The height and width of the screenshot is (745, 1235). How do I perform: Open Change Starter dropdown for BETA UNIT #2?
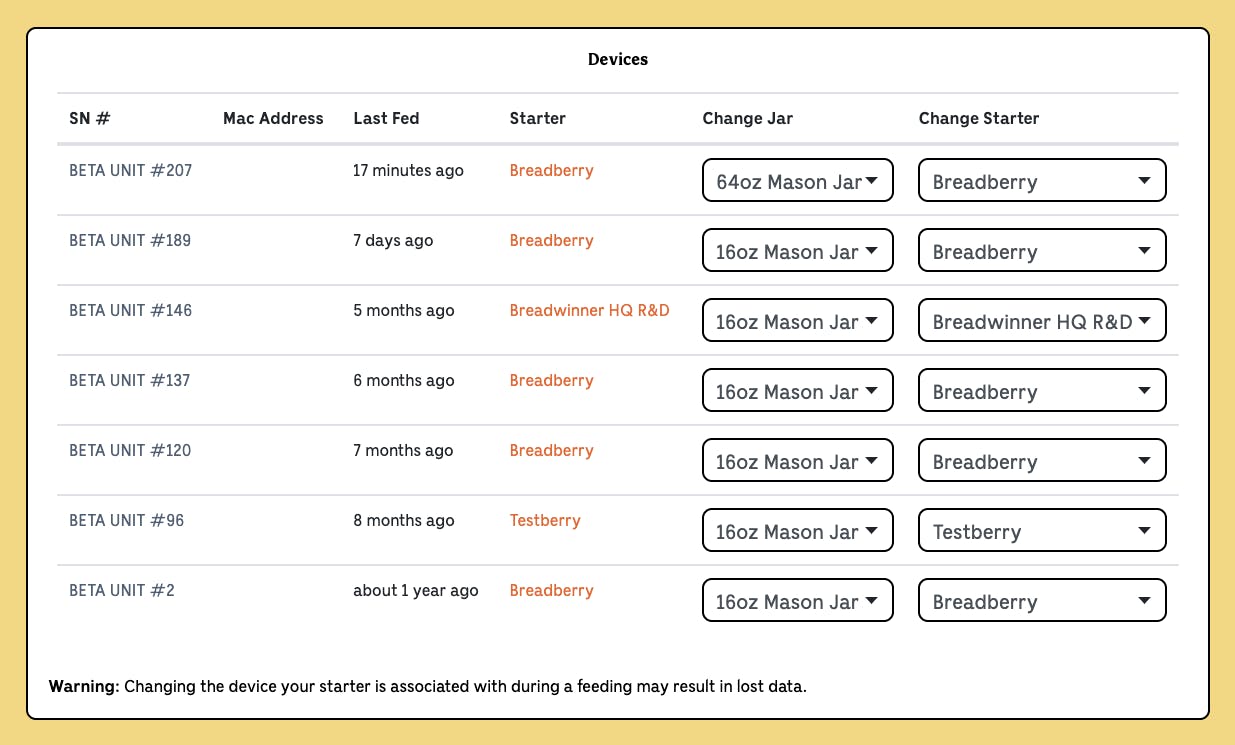pos(1042,601)
